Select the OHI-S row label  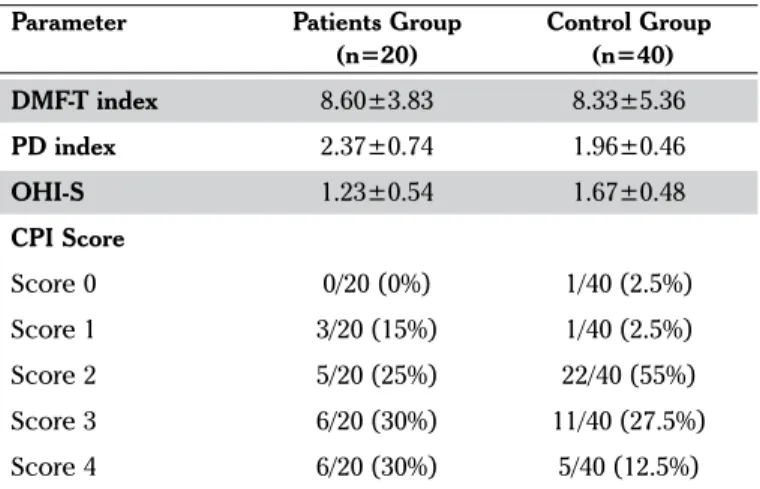tap(48, 192)
